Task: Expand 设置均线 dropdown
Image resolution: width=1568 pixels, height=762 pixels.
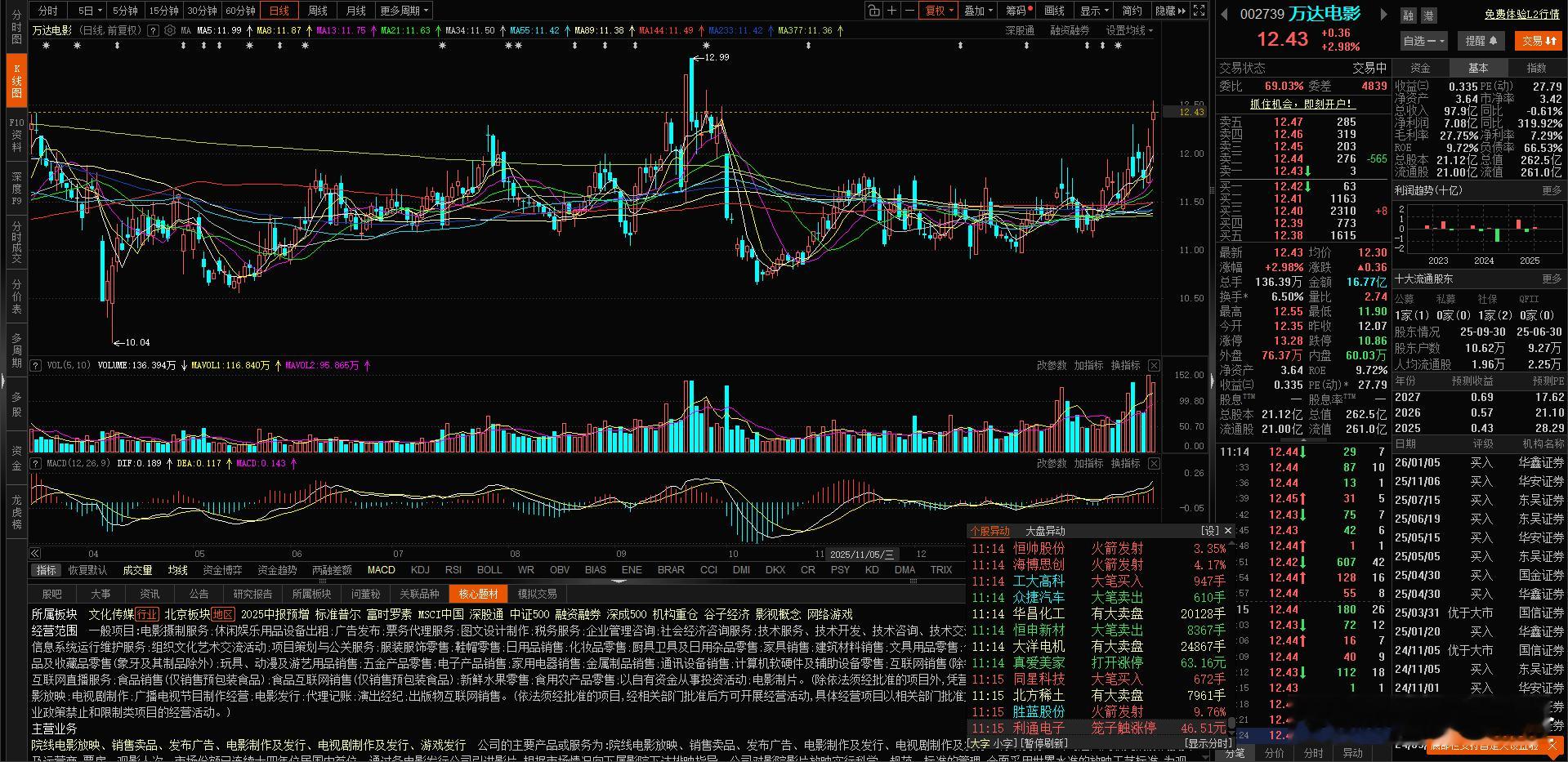Action: click(1129, 30)
